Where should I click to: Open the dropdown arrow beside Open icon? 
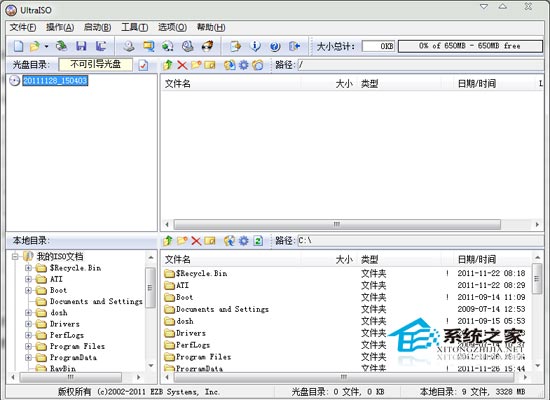46,46
